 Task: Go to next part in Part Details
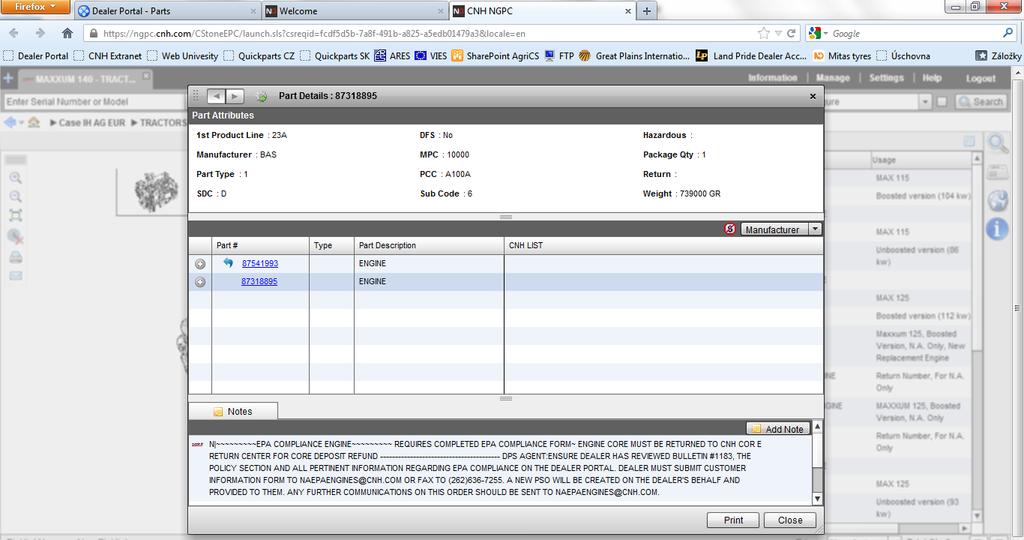tap(234, 96)
